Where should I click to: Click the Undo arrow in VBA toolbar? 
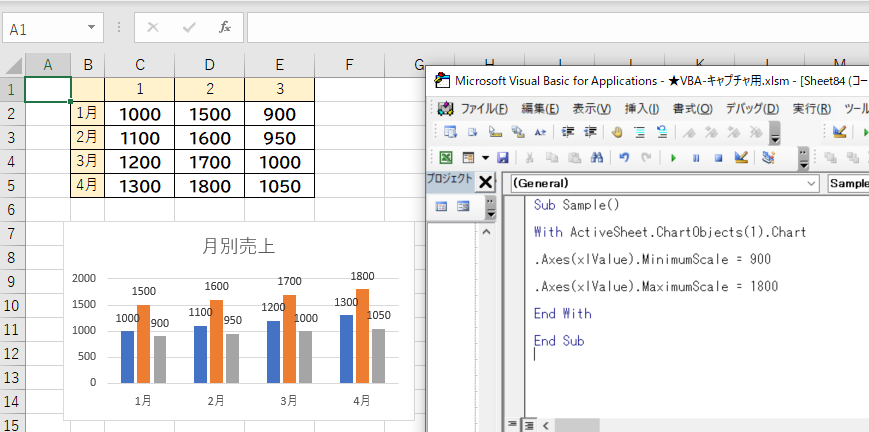coord(624,157)
